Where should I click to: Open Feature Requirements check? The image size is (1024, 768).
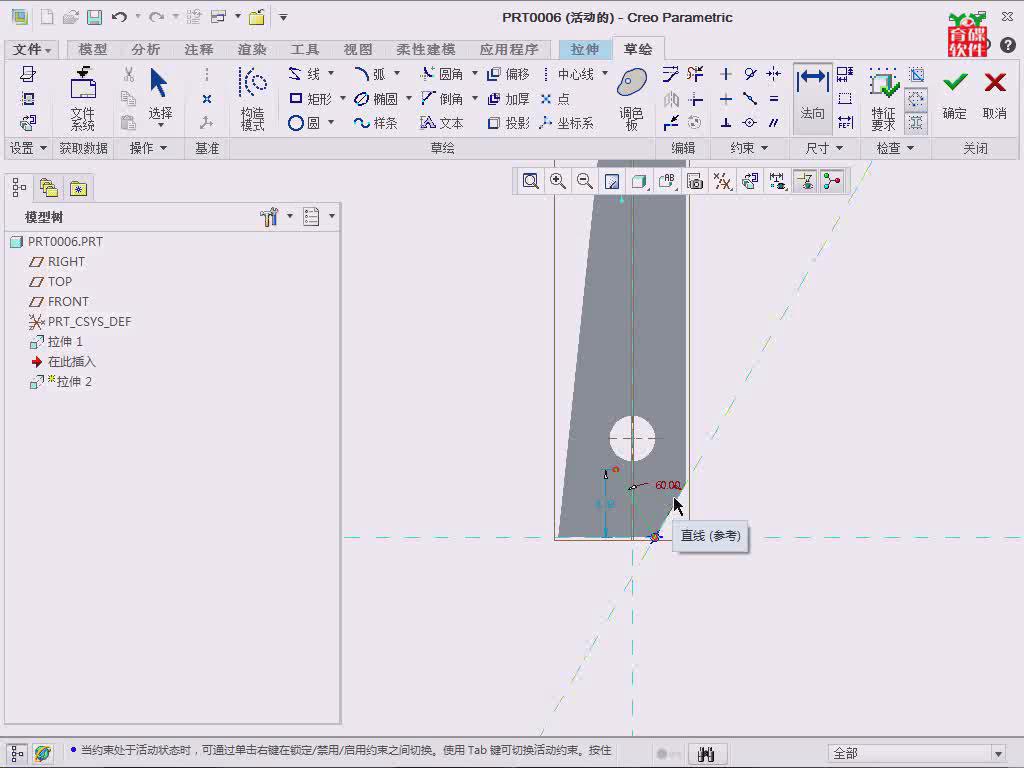click(x=884, y=98)
